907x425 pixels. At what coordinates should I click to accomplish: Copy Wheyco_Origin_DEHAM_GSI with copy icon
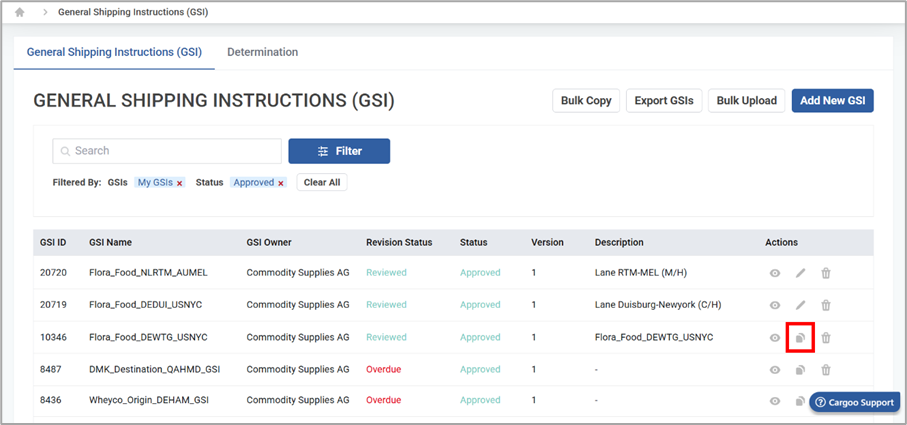800,401
